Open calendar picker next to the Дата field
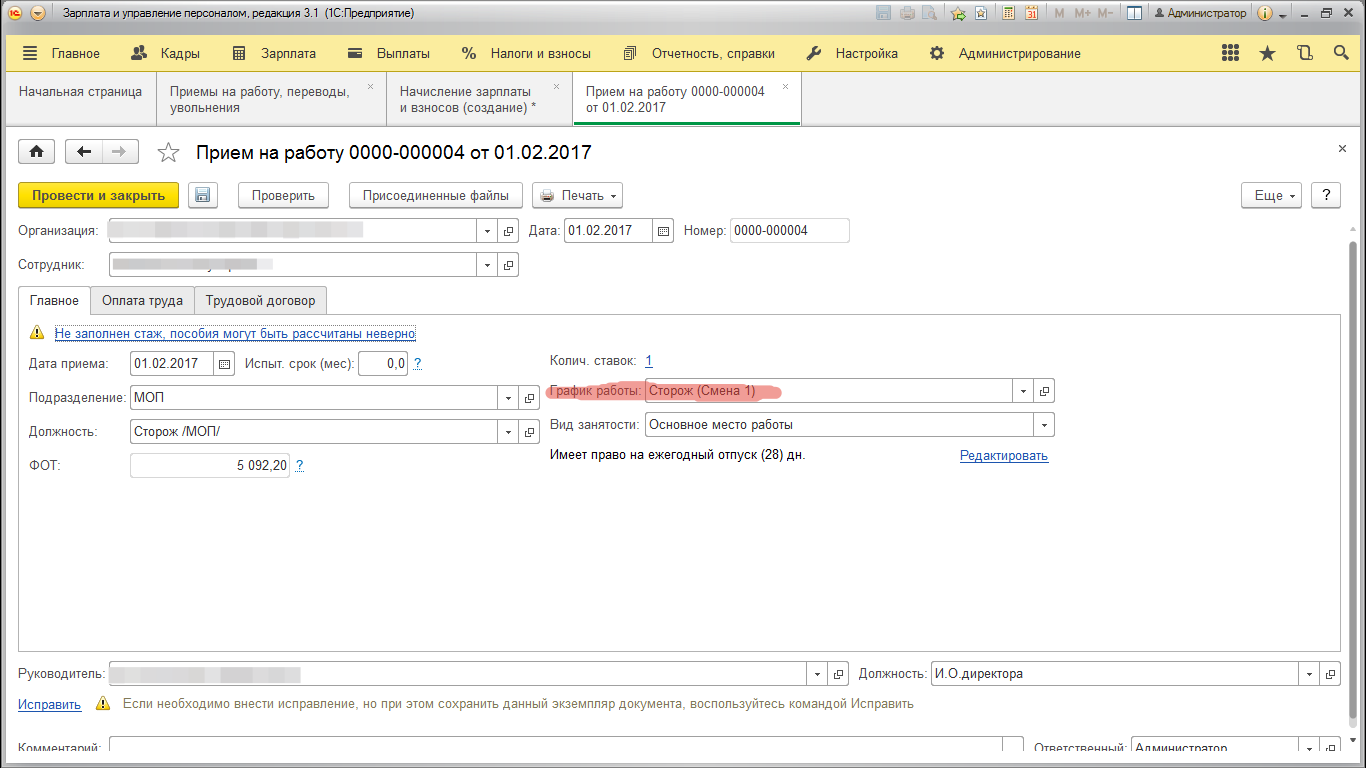The width and height of the screenshot is (1366, 768). pyautogui.click(x=662, y=231)
